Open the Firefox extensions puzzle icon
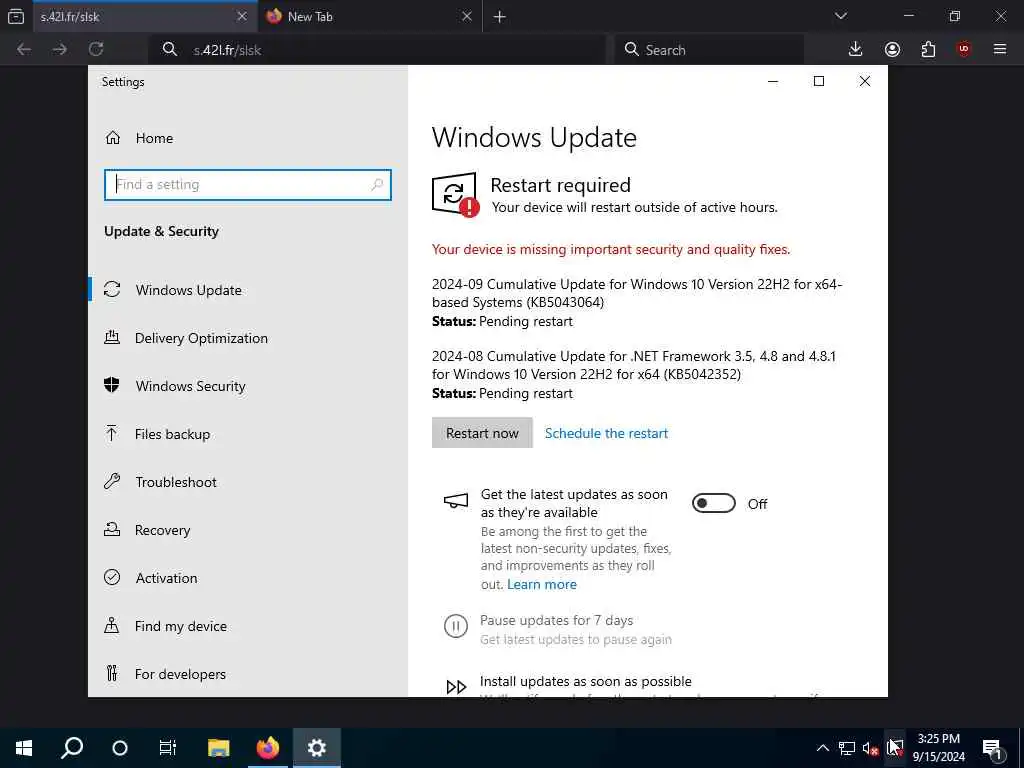Image resolution: width=1024 pixels, height=768 pixels. (928, 49)
